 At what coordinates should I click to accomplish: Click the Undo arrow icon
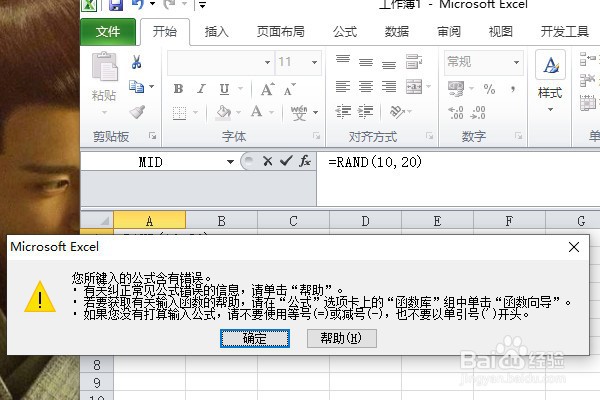138,4
